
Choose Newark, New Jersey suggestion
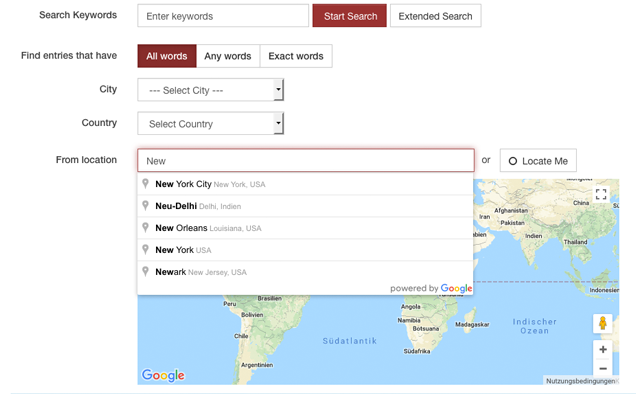[x=305, y=272]
